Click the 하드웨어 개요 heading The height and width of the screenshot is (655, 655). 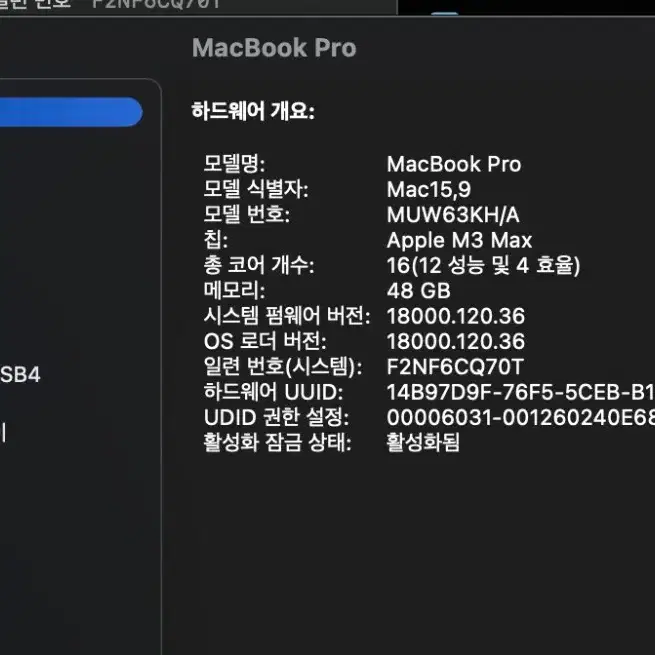click(253, 112)
